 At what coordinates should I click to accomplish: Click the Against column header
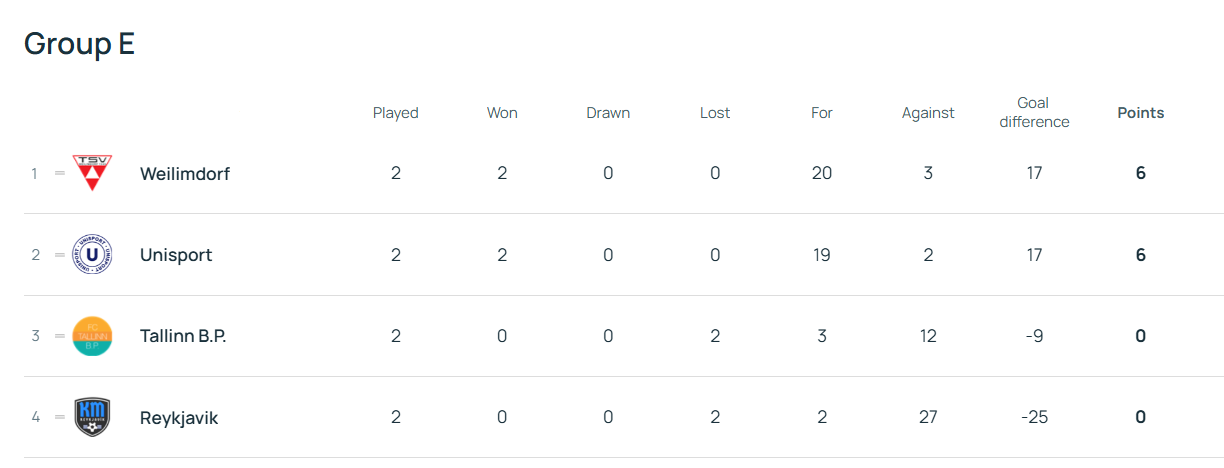[928, 113]
